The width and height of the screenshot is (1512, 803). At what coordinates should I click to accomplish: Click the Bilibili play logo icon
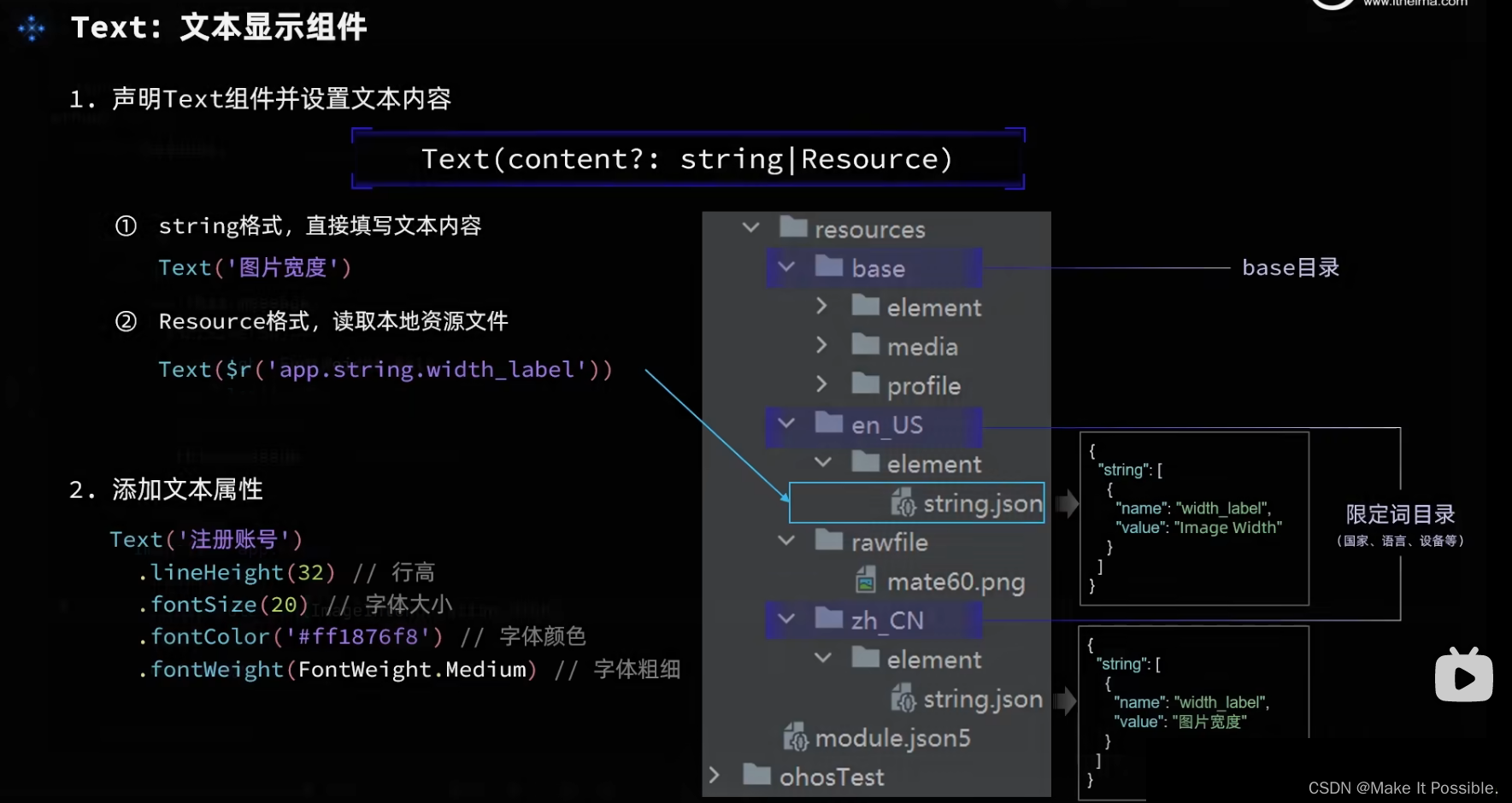pos(1463,675)
